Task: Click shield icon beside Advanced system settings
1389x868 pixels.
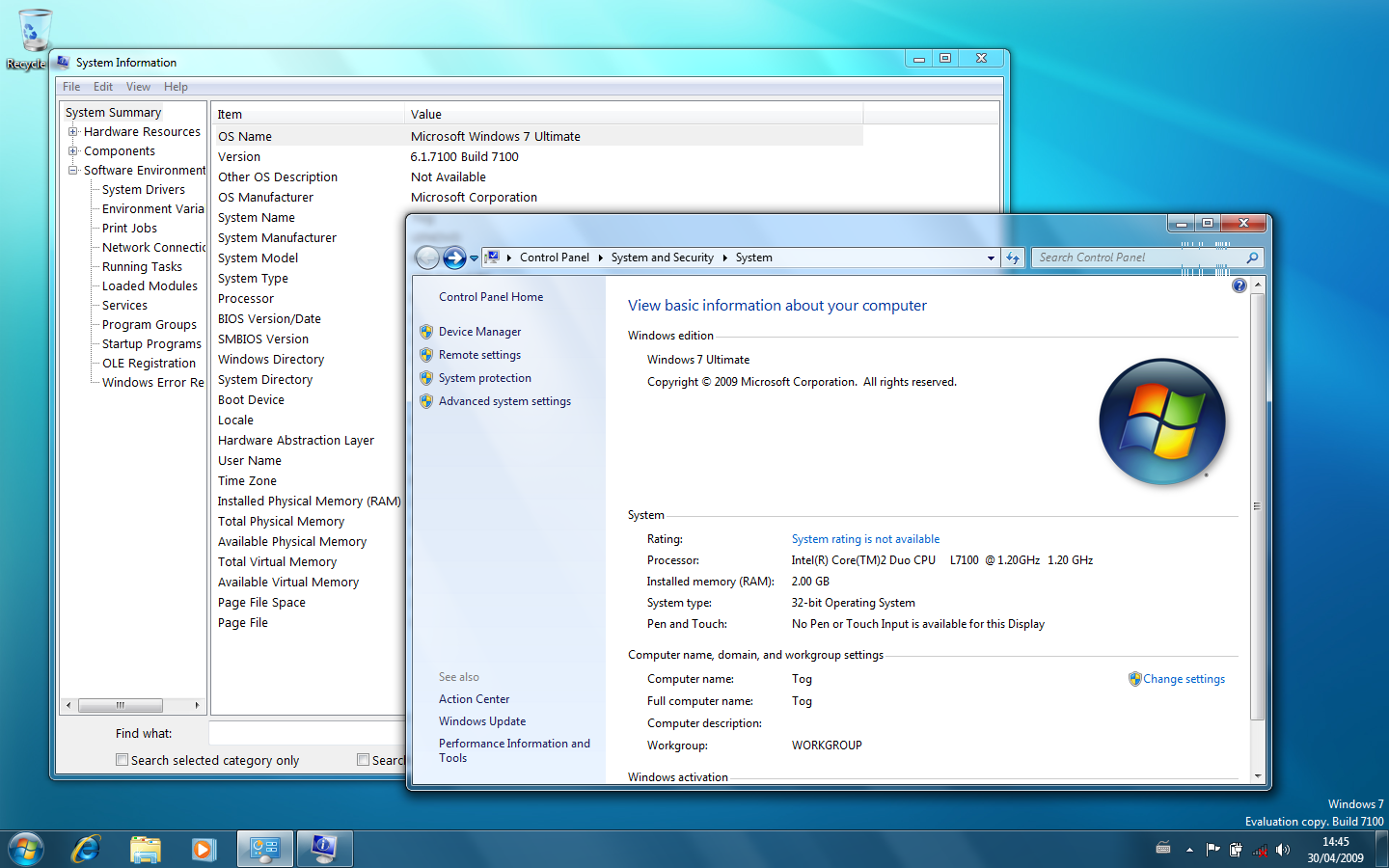Action: [426, 400]
